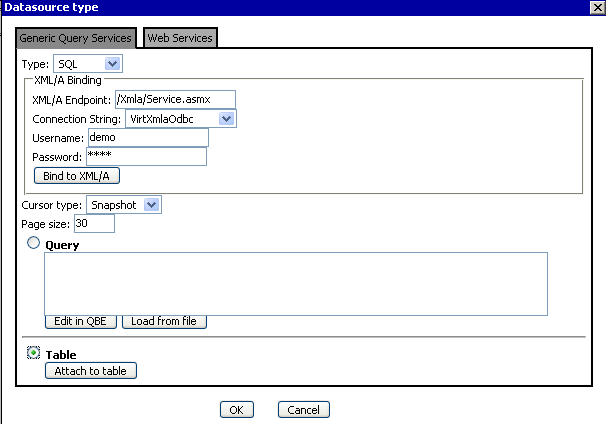This screenshot has width=606, height=424.
Task: Focus the Username field containing demo
Action: coord(147,137)
